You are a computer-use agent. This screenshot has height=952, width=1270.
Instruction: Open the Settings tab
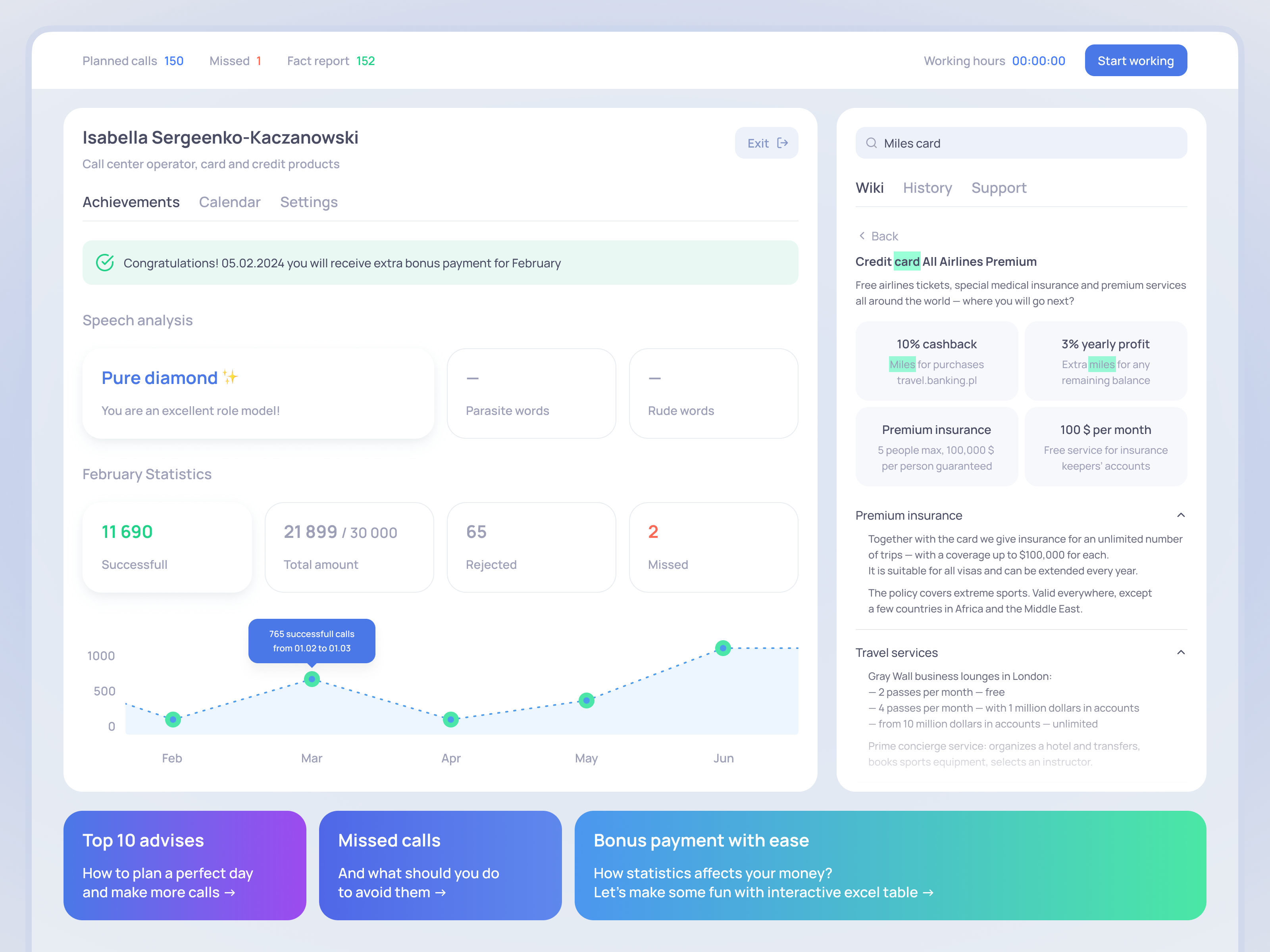[x=308, y=202]
